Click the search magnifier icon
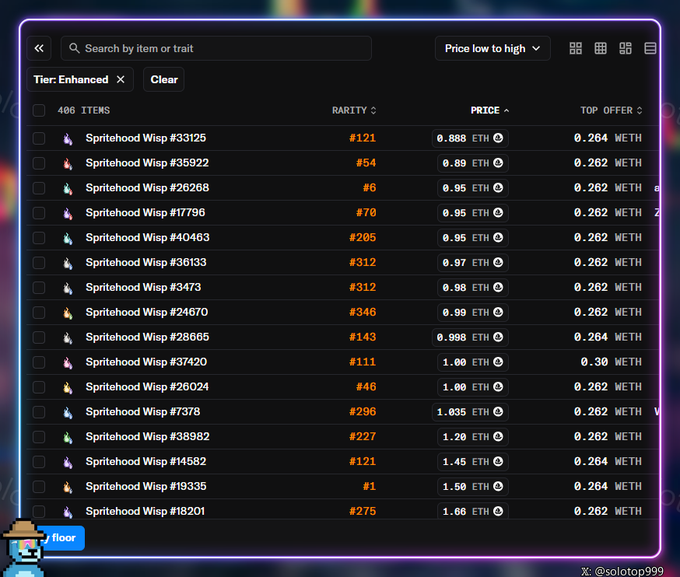 point(74,48)
